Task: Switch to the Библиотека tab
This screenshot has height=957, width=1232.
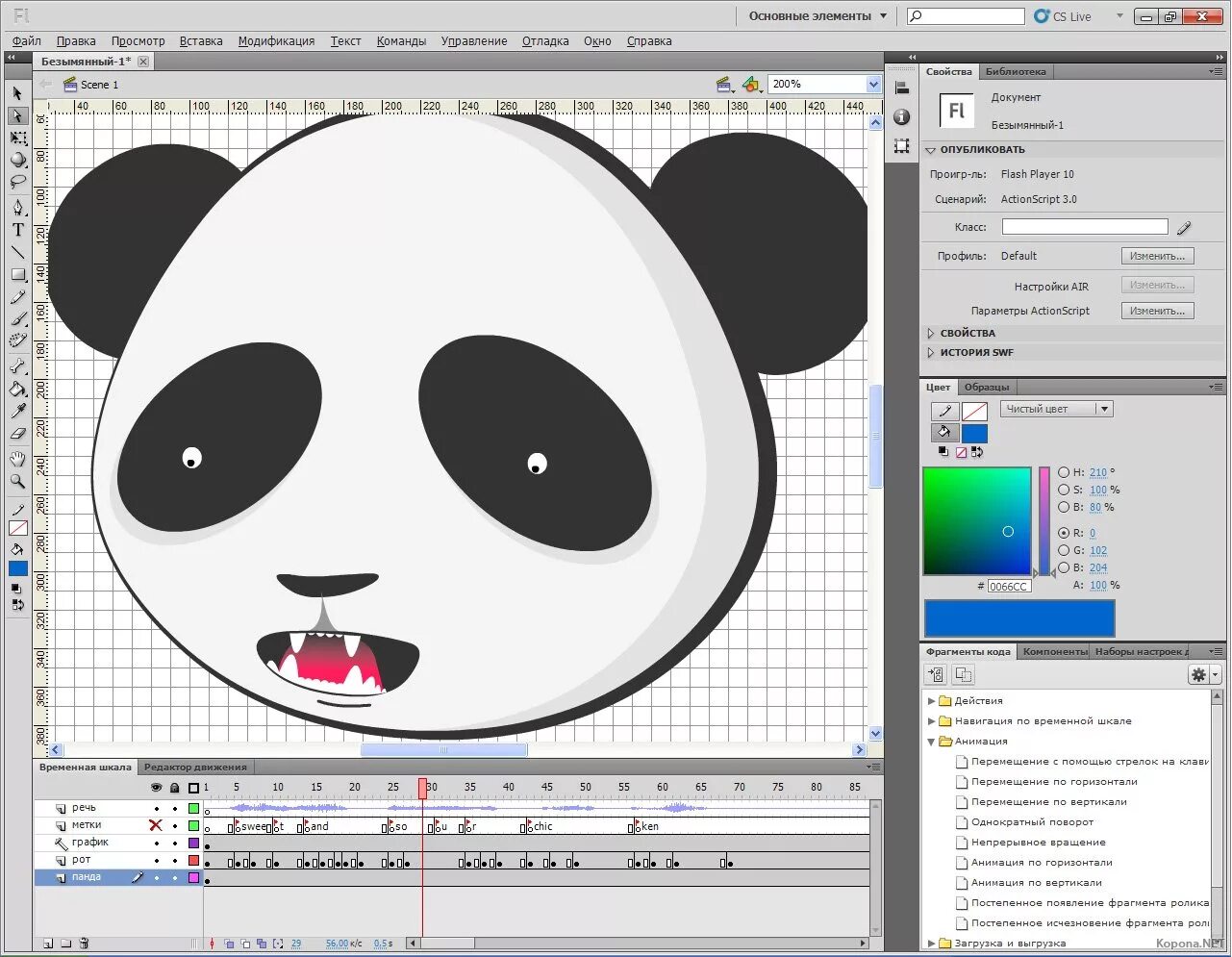Action: tap(1015, 72)
